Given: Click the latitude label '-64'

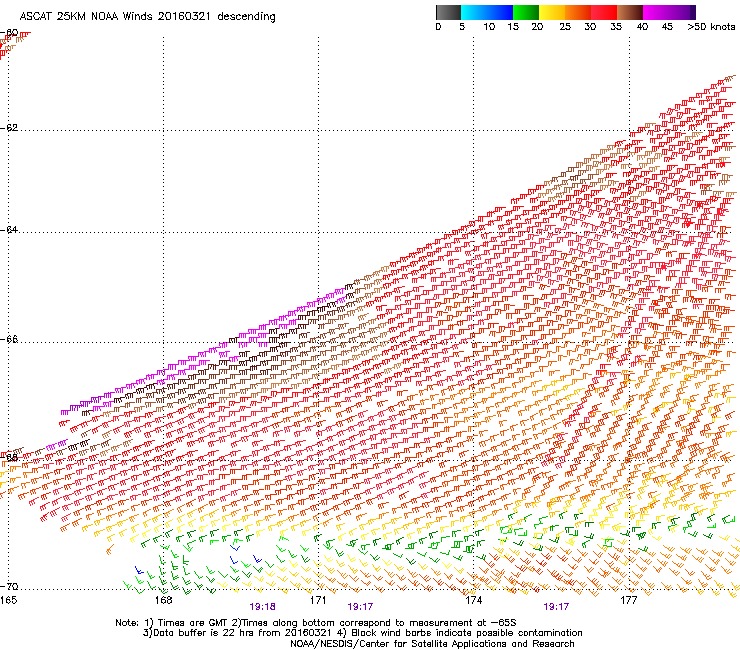Looking at the screenshot, I should pos(9,230).
